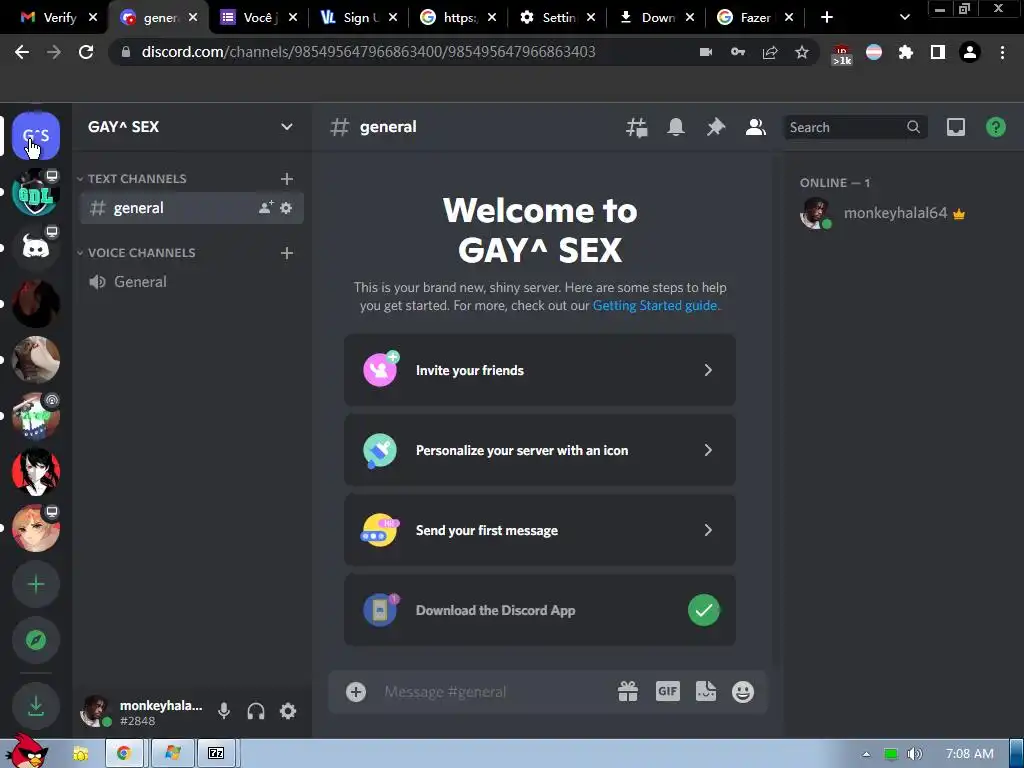1024x768 pixels.
Task: Open Send your first message card
Action: (x=539, y=530)
